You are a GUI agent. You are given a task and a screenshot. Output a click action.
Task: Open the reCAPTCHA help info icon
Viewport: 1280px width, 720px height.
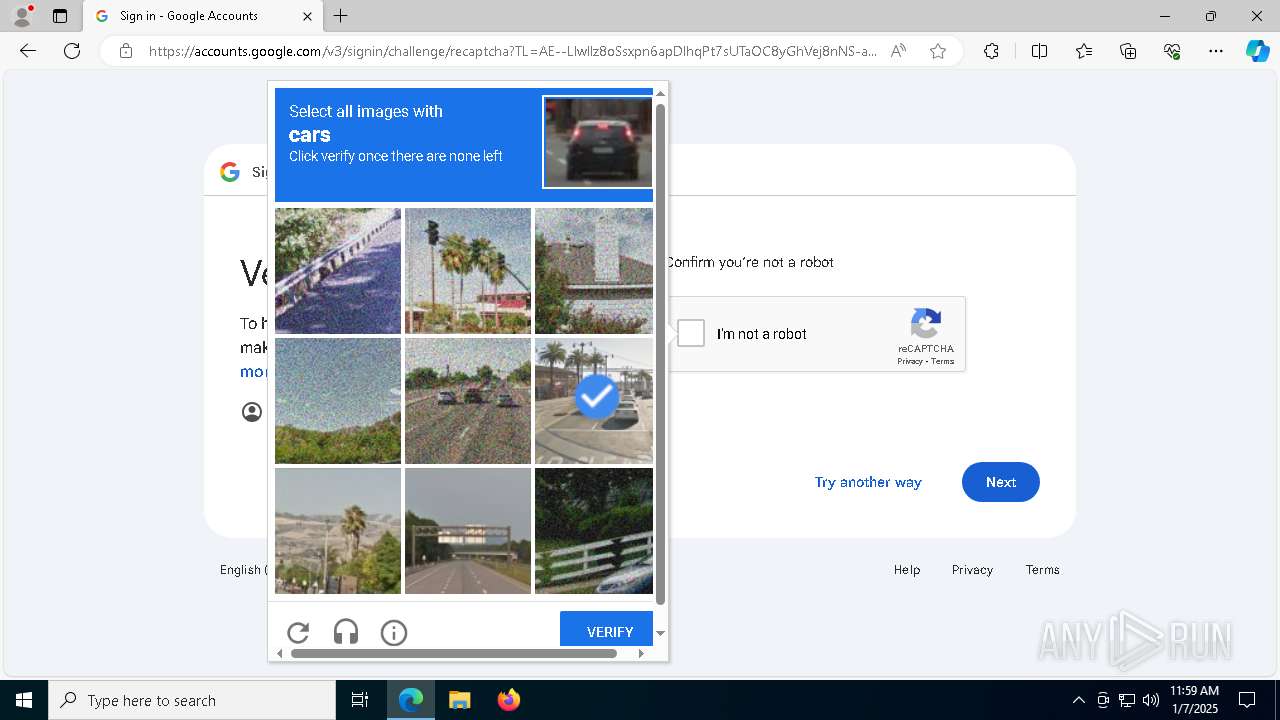pyautogui.click(x=394, y=632)
